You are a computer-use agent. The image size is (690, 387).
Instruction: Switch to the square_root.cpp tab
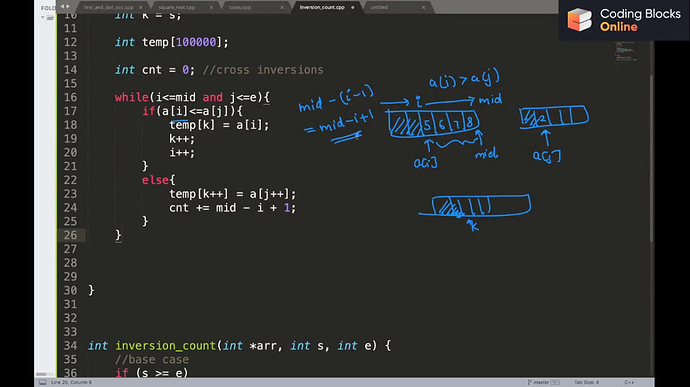(176, 7)
